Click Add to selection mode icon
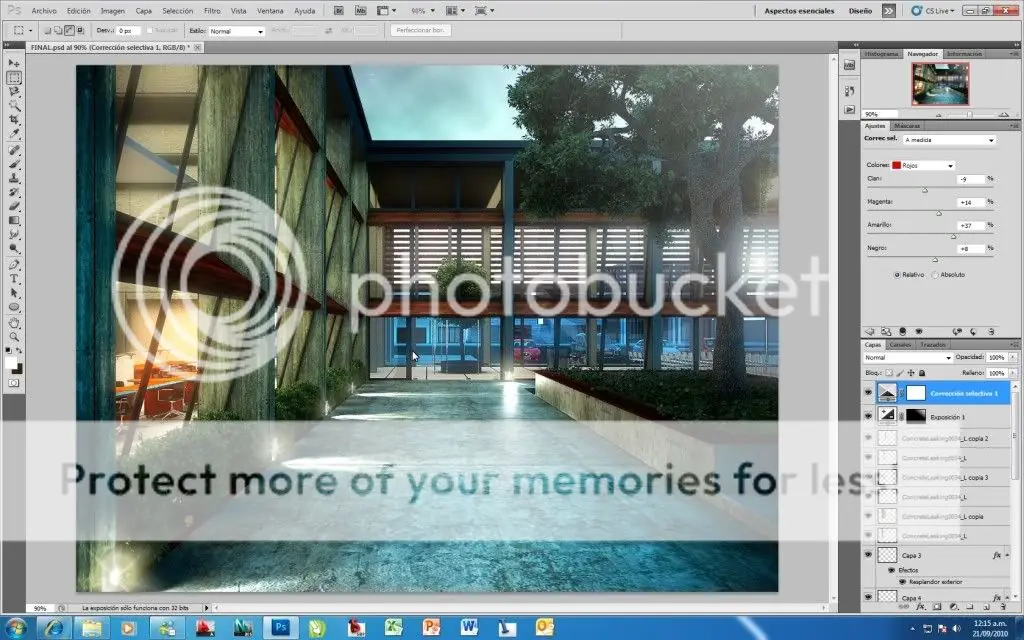 [x=58, y=31]
